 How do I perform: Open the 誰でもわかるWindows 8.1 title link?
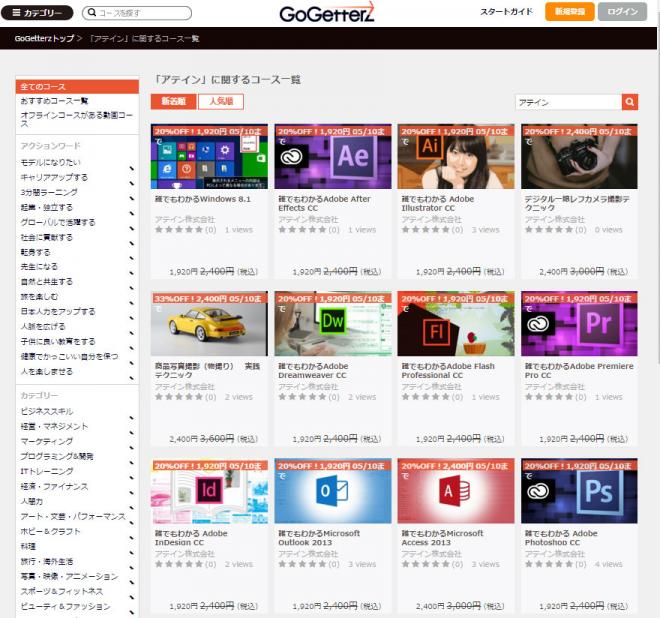202,199
